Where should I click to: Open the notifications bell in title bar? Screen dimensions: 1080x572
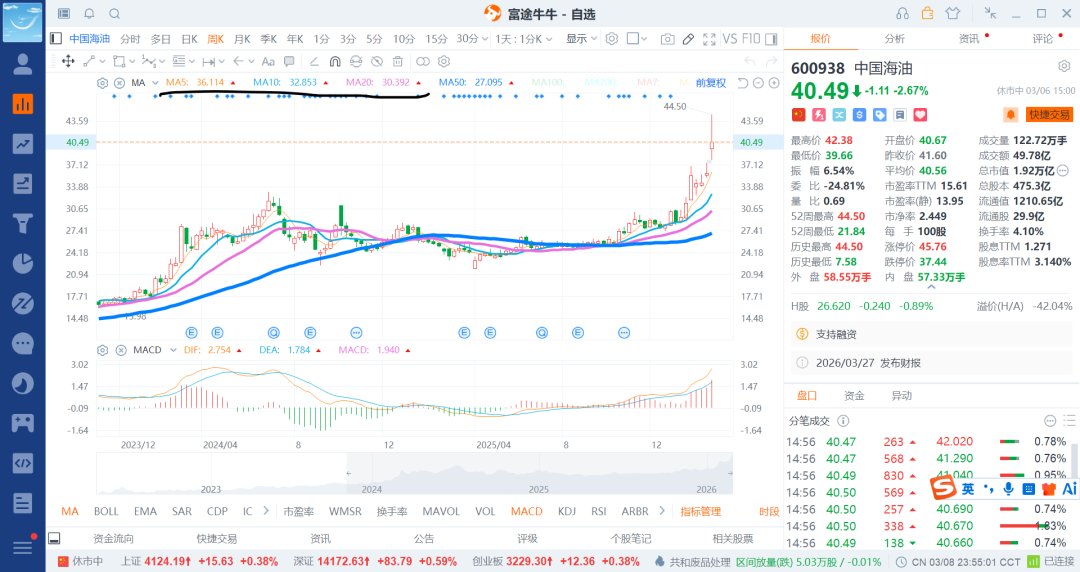click(x=89, y=14)
